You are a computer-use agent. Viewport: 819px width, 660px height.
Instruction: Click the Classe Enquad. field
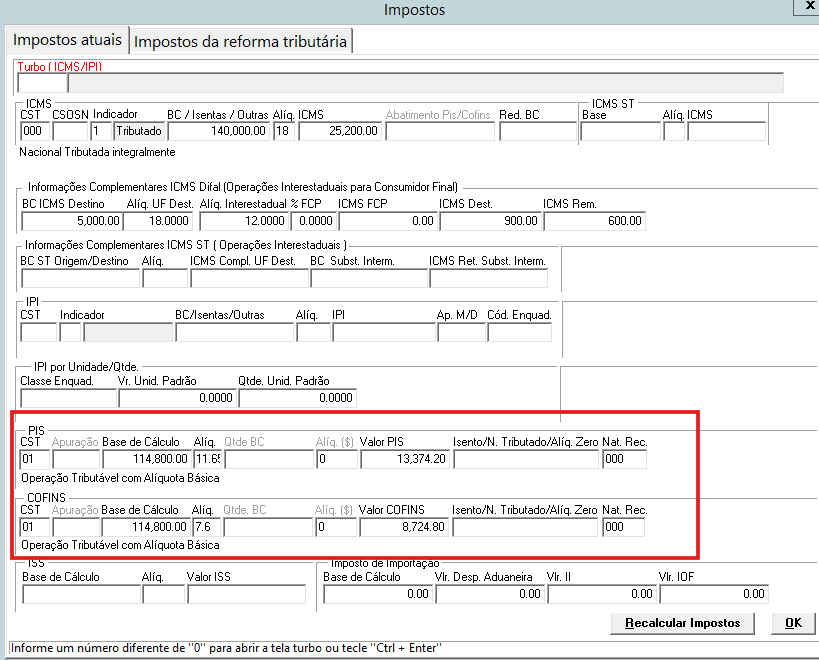(68, 398)
